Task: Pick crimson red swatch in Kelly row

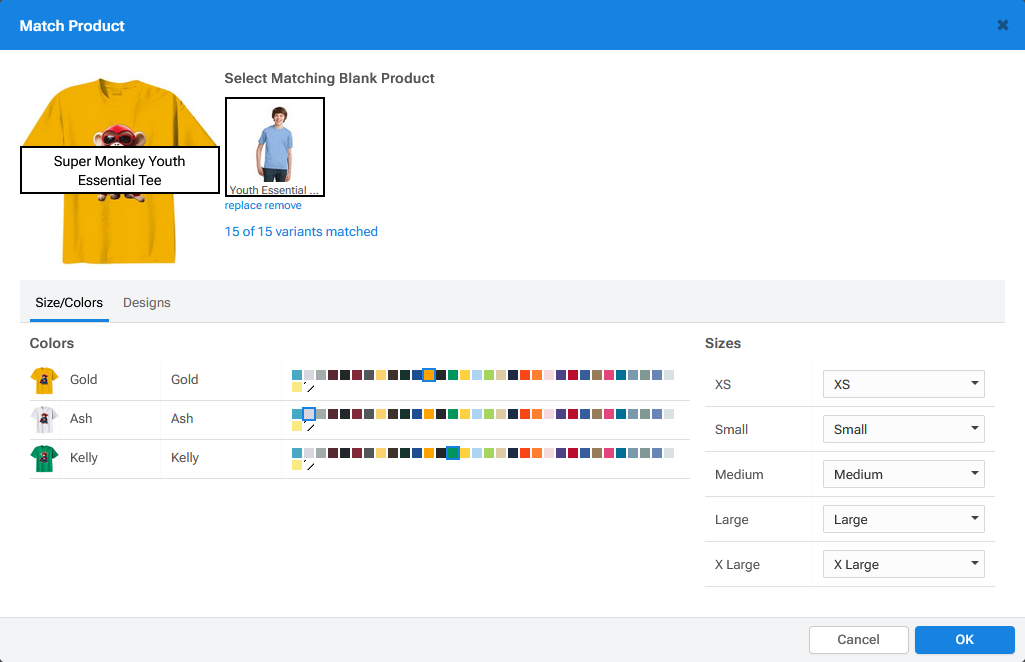Action: 573,453
